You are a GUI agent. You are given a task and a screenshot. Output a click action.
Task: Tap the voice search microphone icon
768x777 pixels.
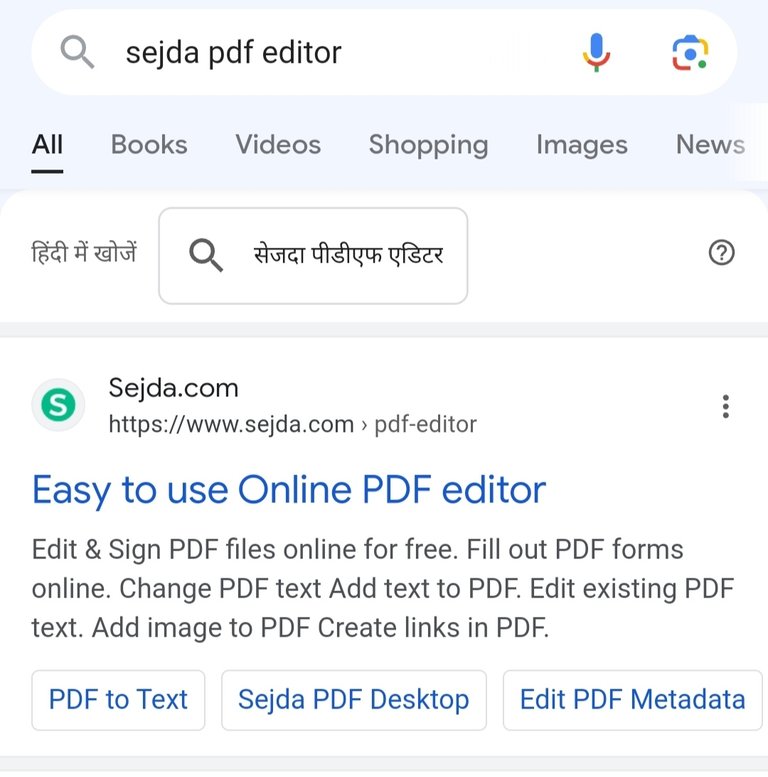click(x=596, y=52)
